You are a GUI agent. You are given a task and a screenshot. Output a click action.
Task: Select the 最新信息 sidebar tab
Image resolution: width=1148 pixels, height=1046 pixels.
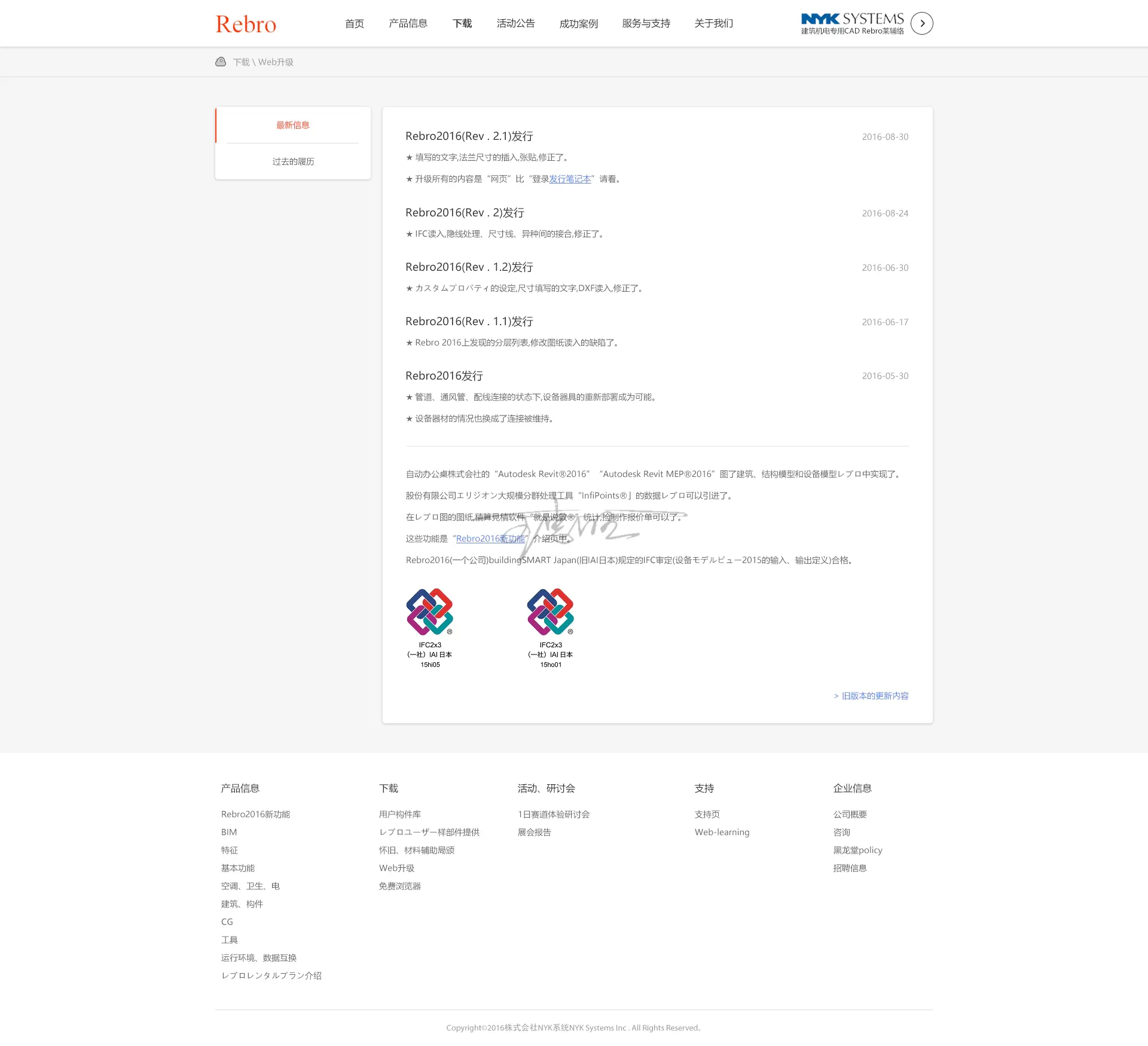coord(293,125)
